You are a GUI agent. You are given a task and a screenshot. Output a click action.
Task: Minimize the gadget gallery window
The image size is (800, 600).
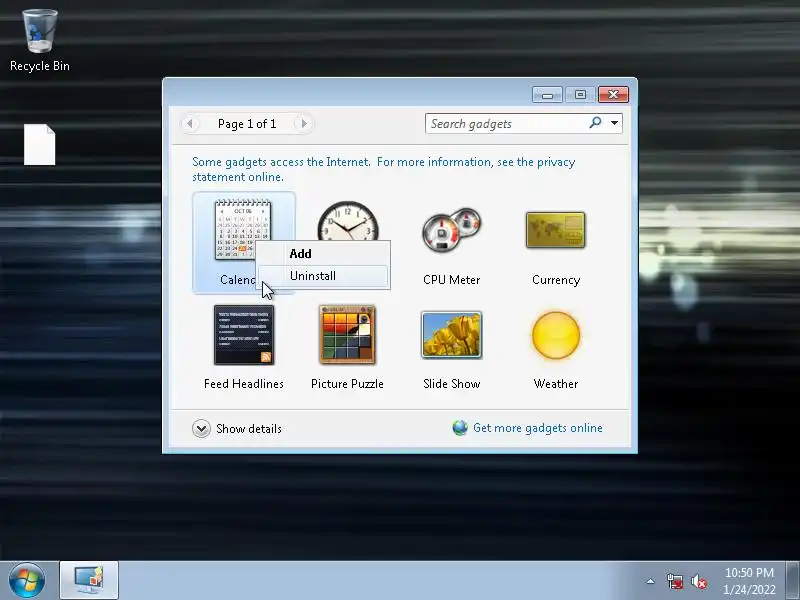tap(547, 95)
